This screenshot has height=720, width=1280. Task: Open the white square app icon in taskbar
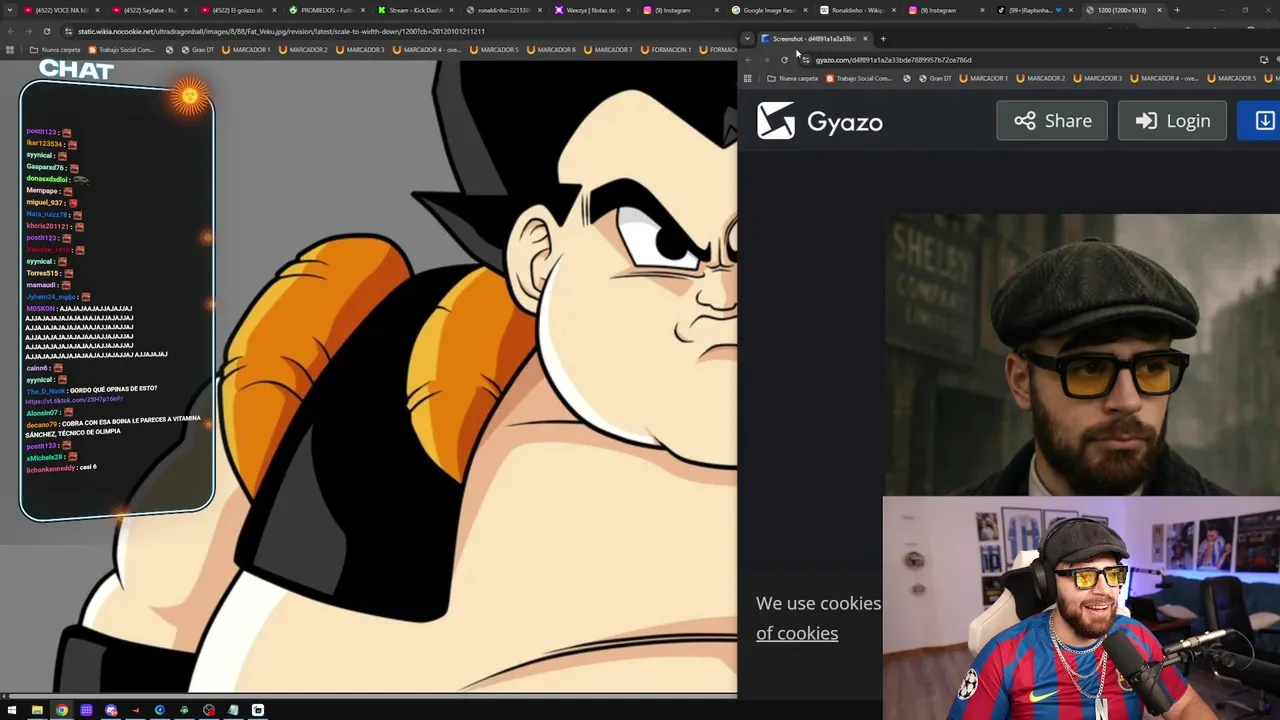coord(258,711)
